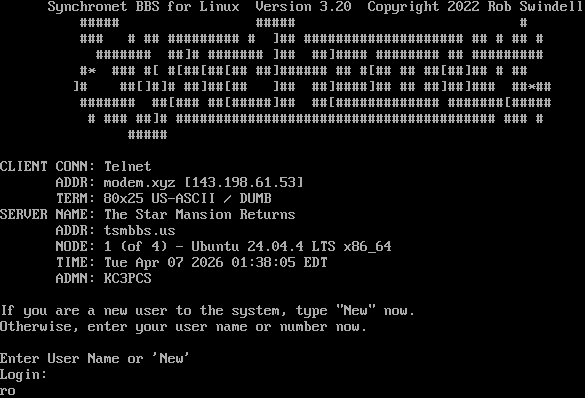Viewport: 585px width, 398px height.
Task: Click the KC3PCS admin callsign
Action: click(128, 278)
